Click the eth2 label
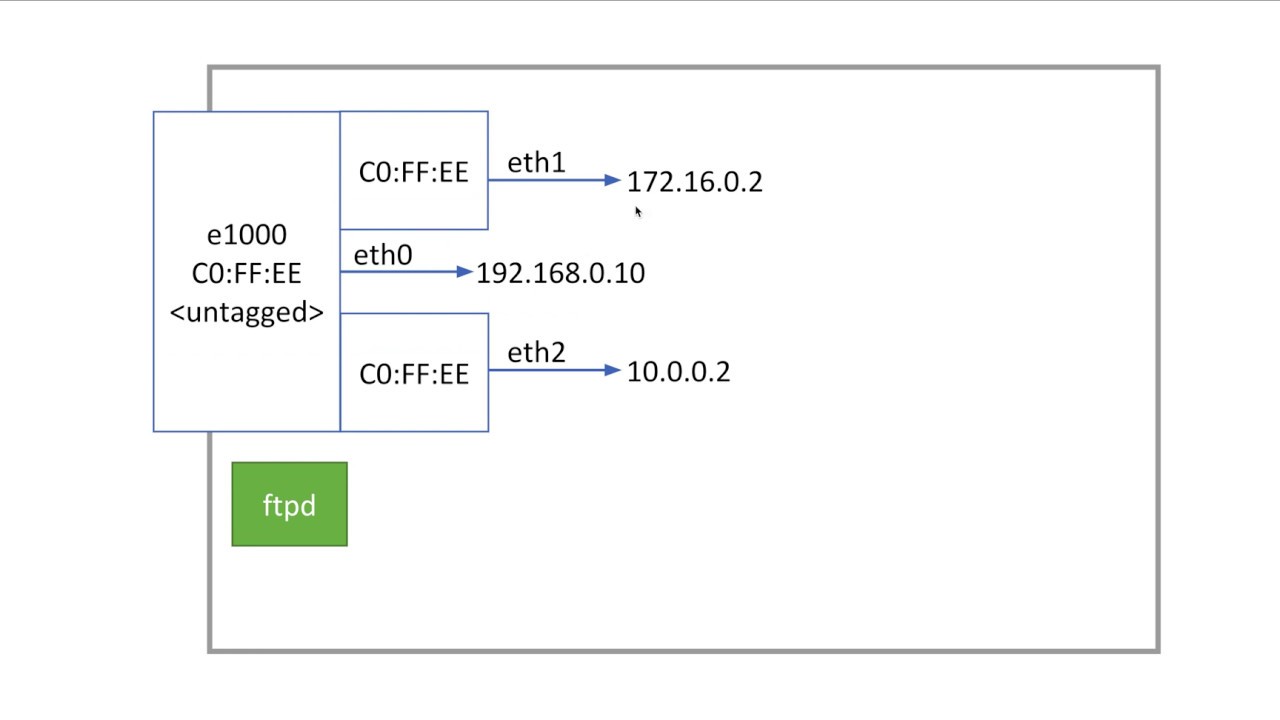 [536, 353]
